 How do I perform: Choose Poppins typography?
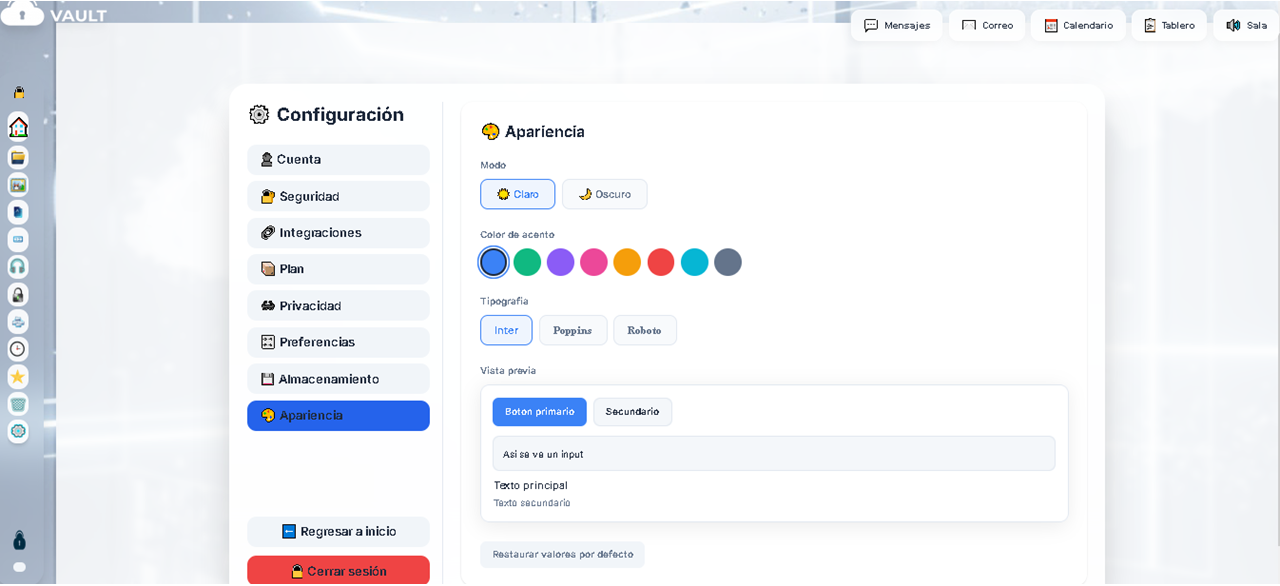[x=573, y=330]
